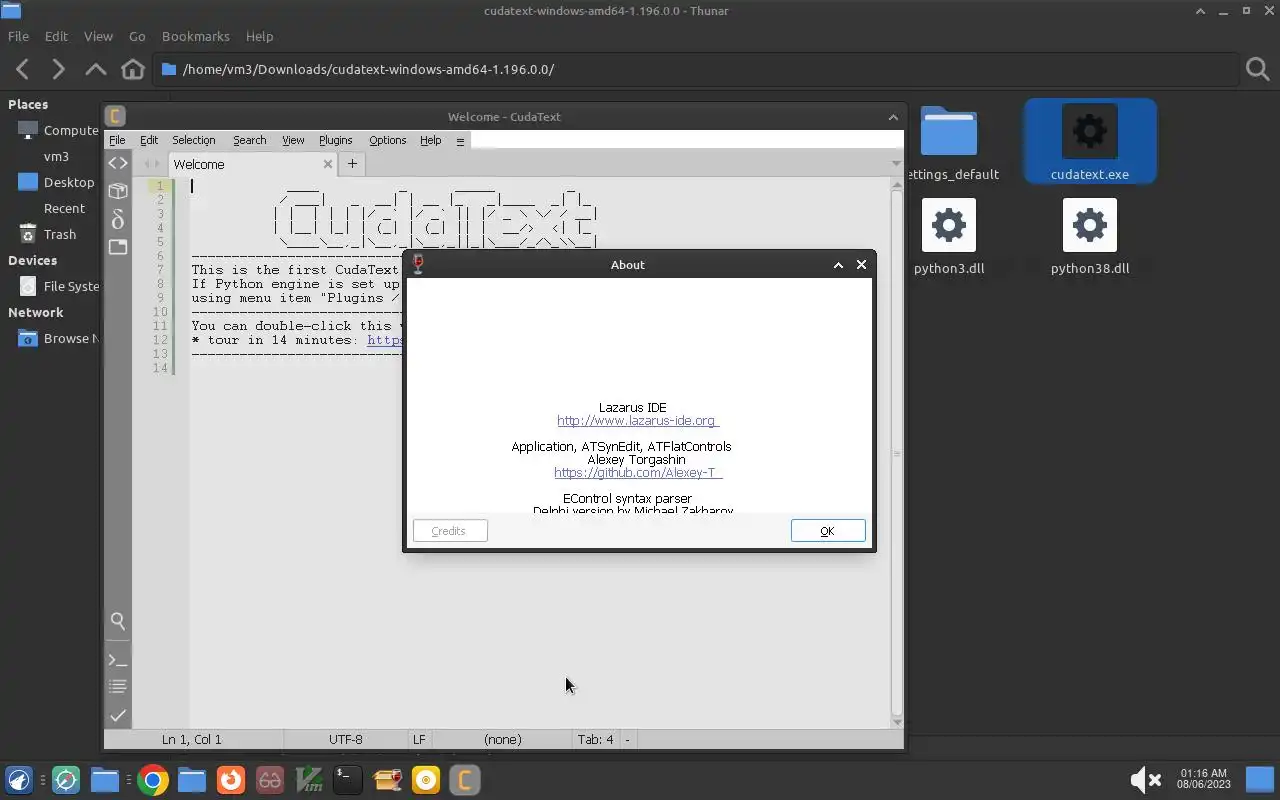Click the Wine glass icon in About dialog title
This screenshot has width=1280, height=800.
point(418,264)
